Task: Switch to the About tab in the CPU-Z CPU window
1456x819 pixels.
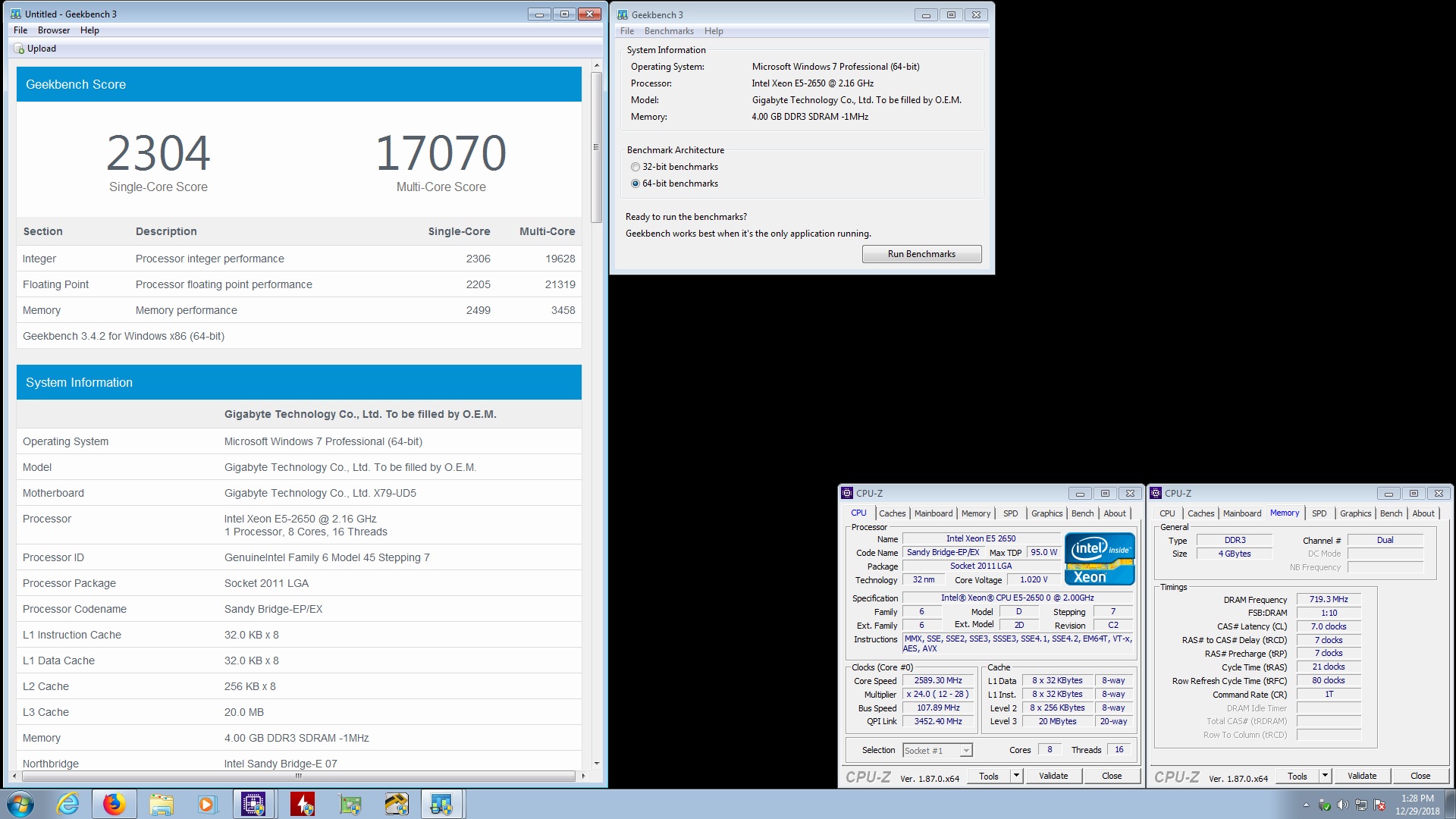Action: [x=1115, y=513]
